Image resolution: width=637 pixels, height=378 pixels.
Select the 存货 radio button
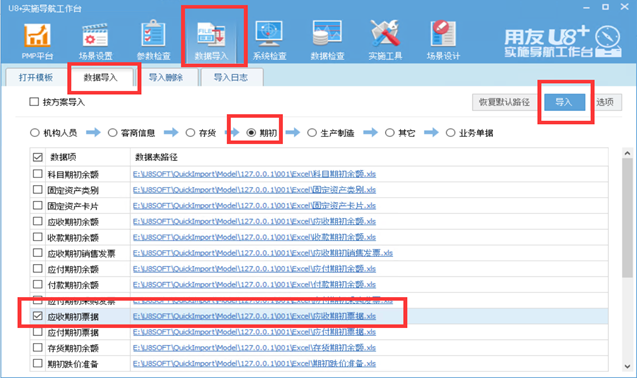pos(190,133)
